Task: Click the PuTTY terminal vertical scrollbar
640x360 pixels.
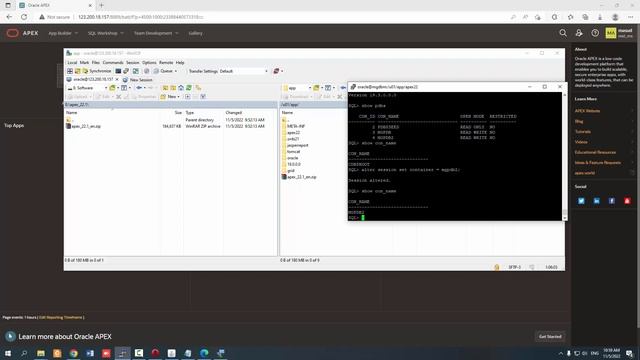Action: (x=565, y=156)
